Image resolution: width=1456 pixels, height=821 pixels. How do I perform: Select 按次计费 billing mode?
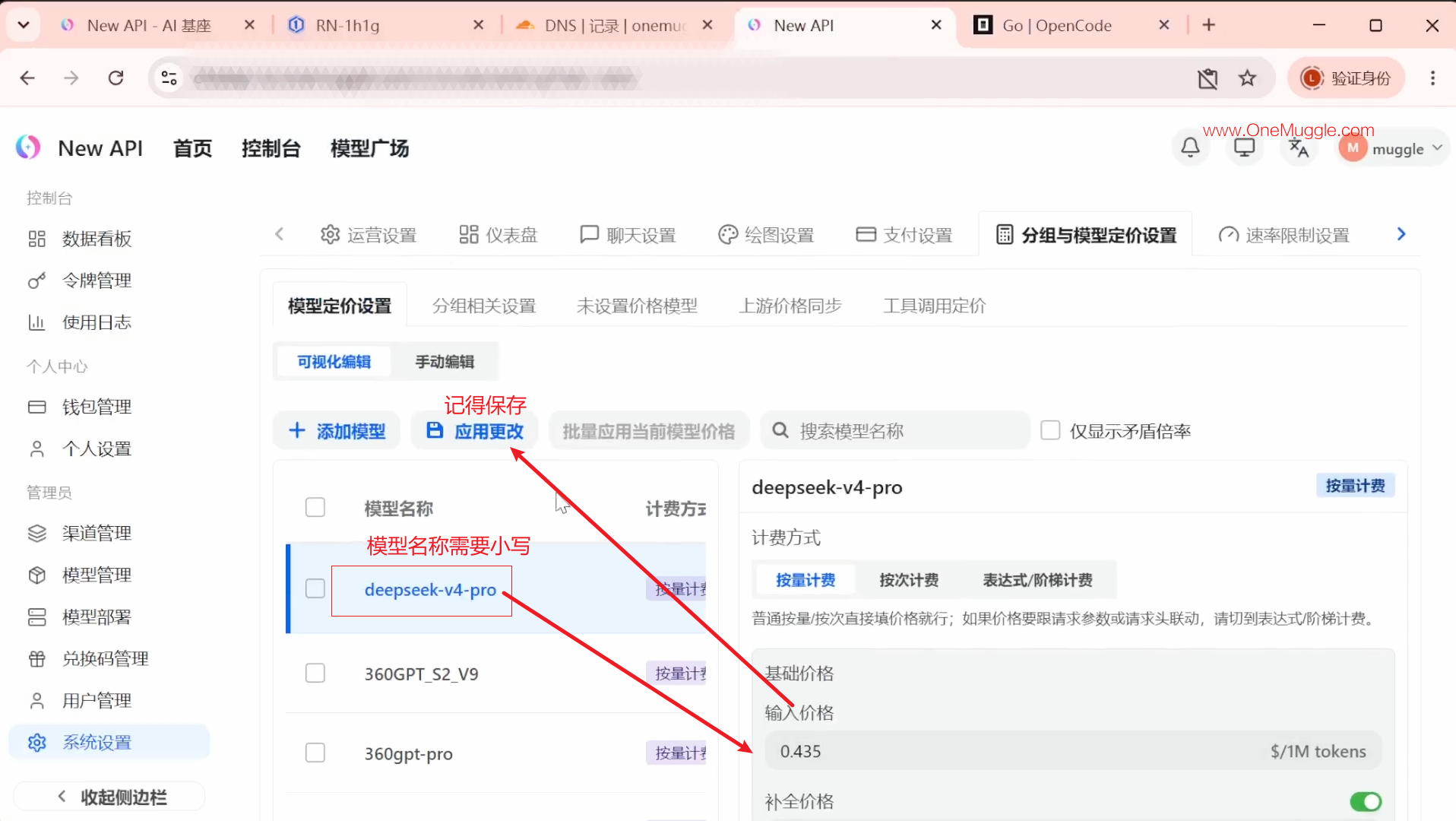click(x=909, y=580)
